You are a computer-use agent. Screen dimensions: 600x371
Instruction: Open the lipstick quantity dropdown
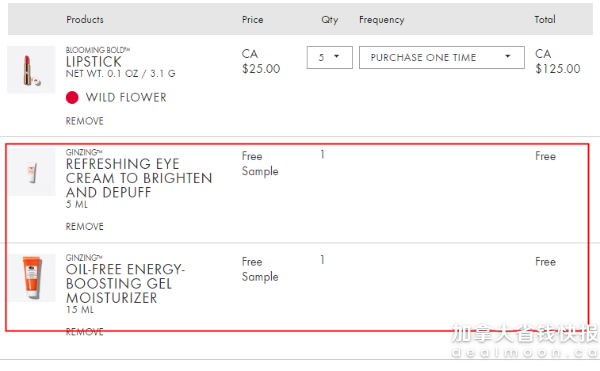[x=329, y=57]
